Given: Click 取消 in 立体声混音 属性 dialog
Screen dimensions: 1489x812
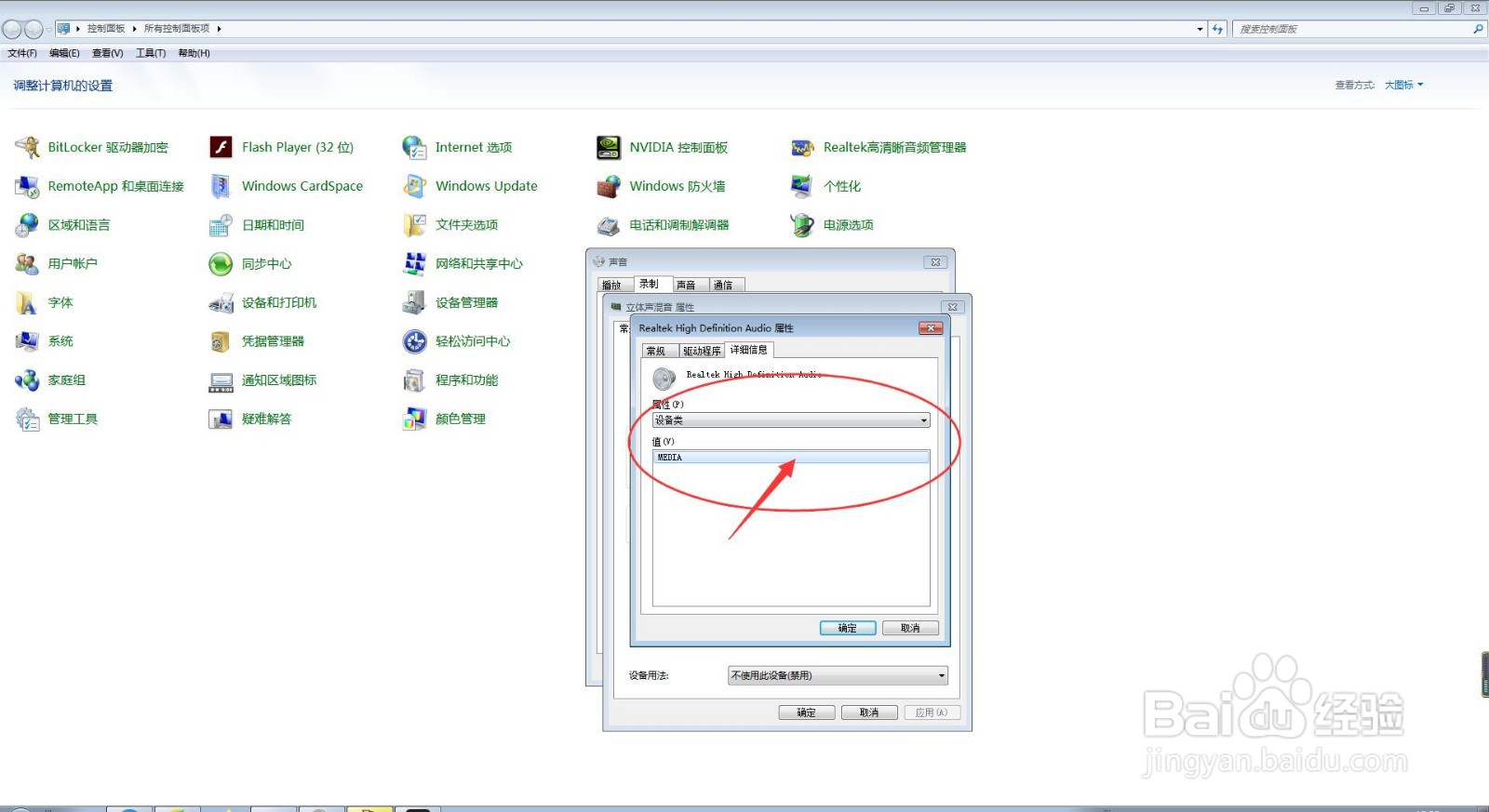Looking at the screenshot, I should tap(869, 712).
